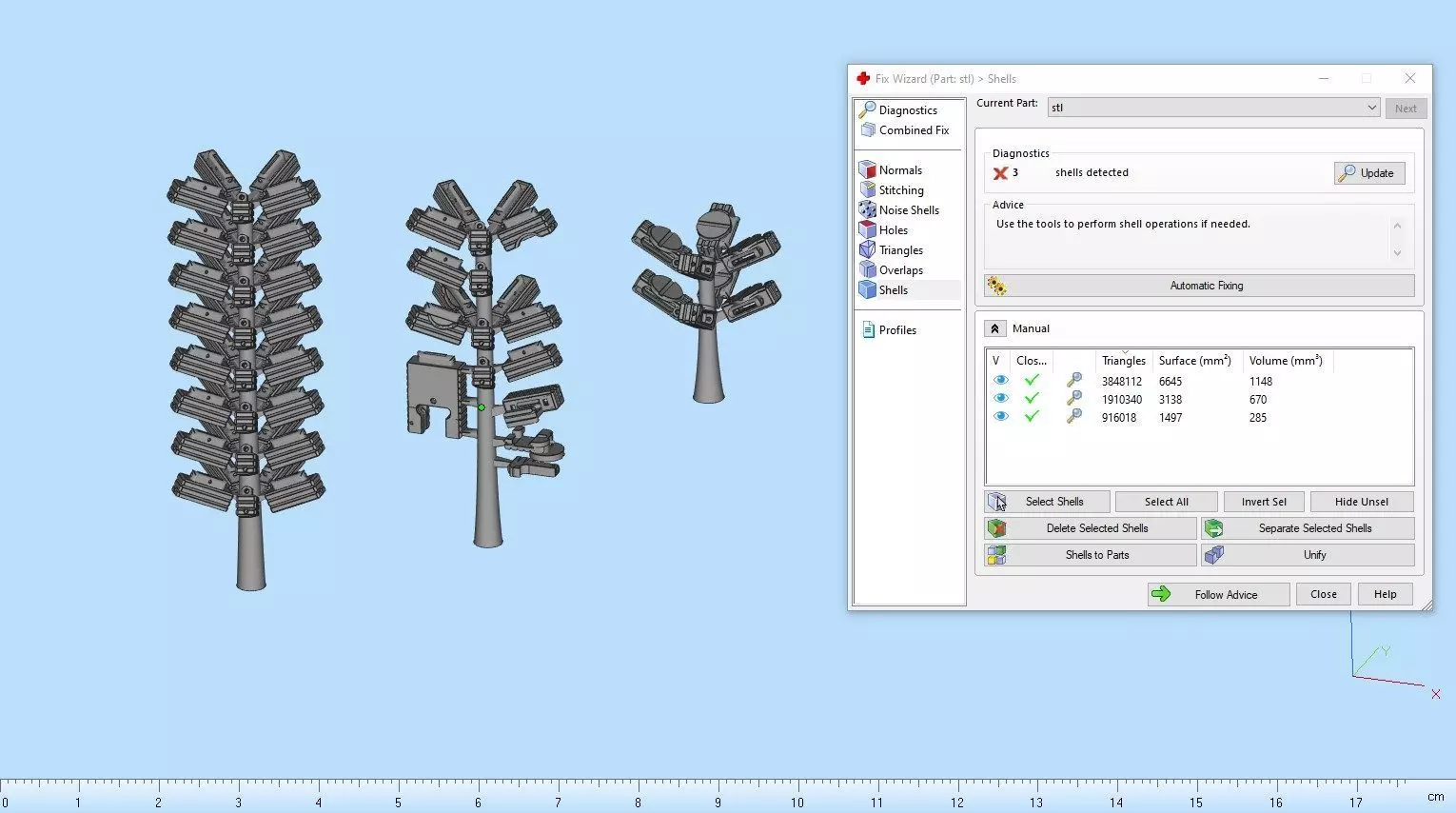Click the volume value 285
This screenshot has width=1456, height=813.
pos(1258,418)
